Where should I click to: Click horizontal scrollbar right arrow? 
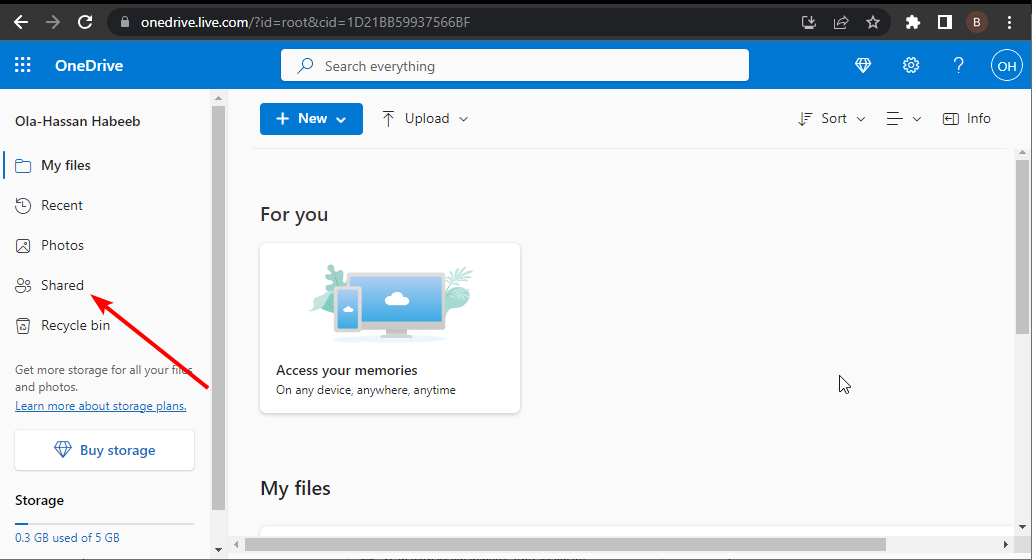coord(1006,544)
